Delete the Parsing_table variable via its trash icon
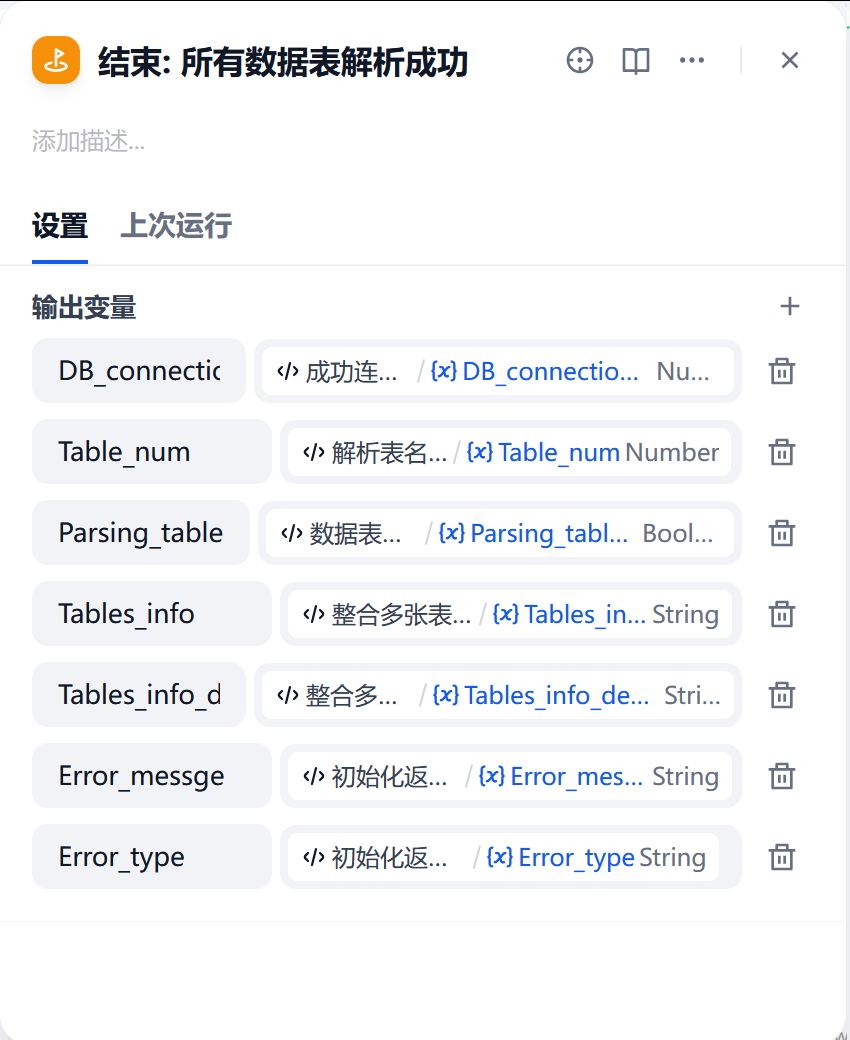This screenshot has width=850, height=1040. coord(781,533)
